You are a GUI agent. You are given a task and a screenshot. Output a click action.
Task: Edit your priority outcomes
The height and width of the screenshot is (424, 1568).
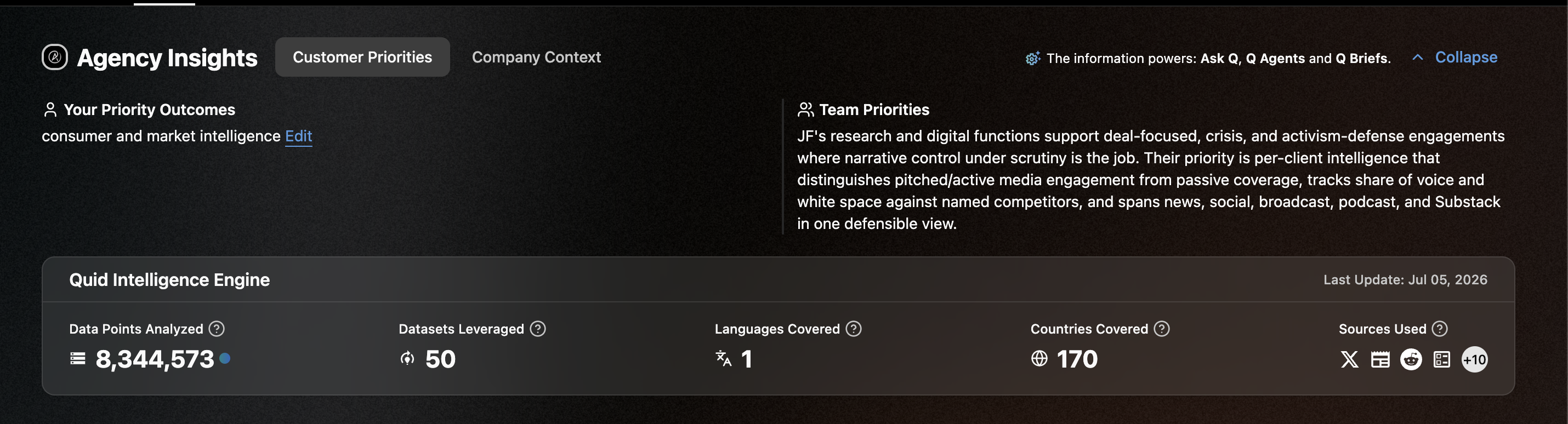click(x=298, y=136)
